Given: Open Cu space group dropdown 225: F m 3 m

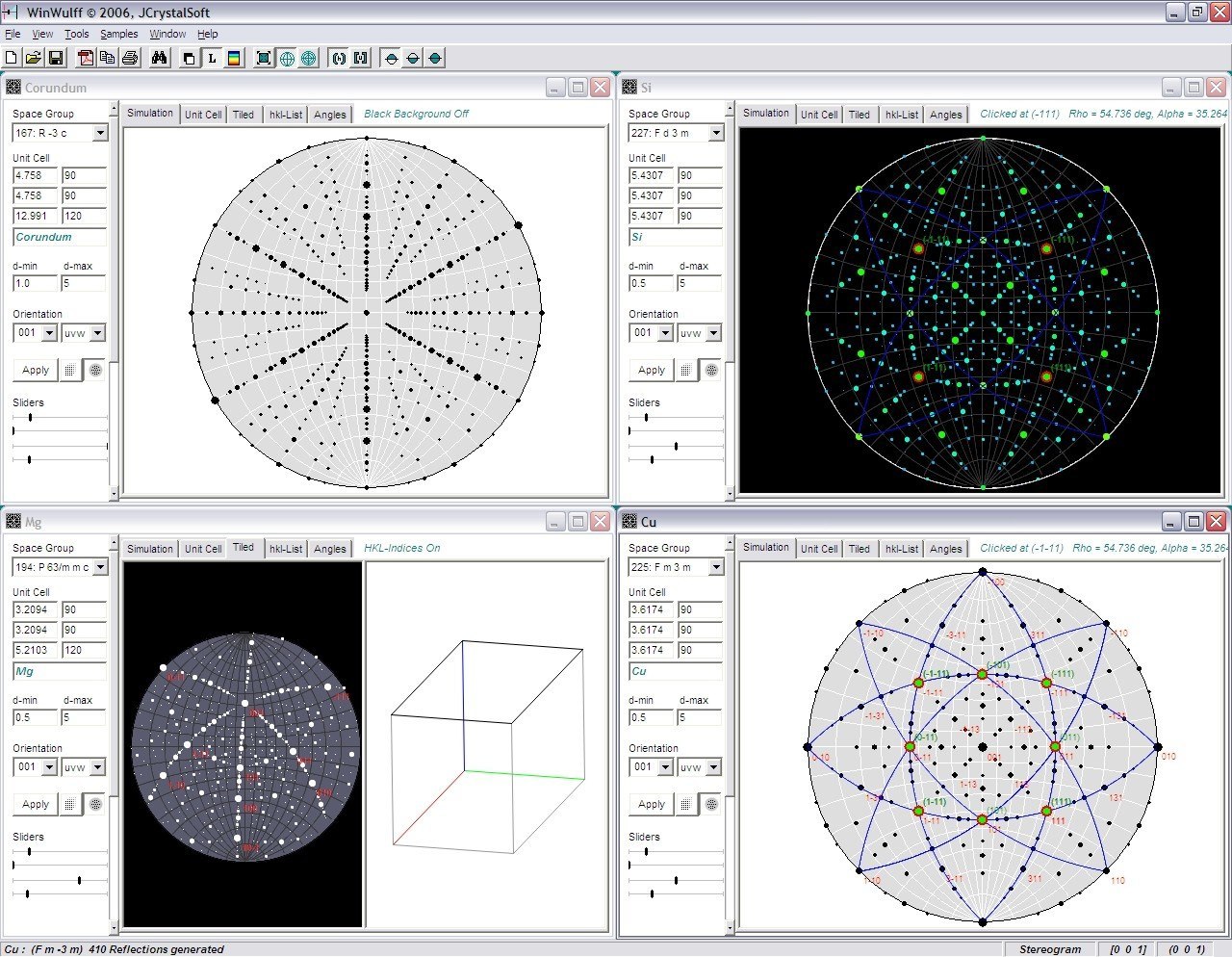Looking at the screenshot, I should pos(716,567).
